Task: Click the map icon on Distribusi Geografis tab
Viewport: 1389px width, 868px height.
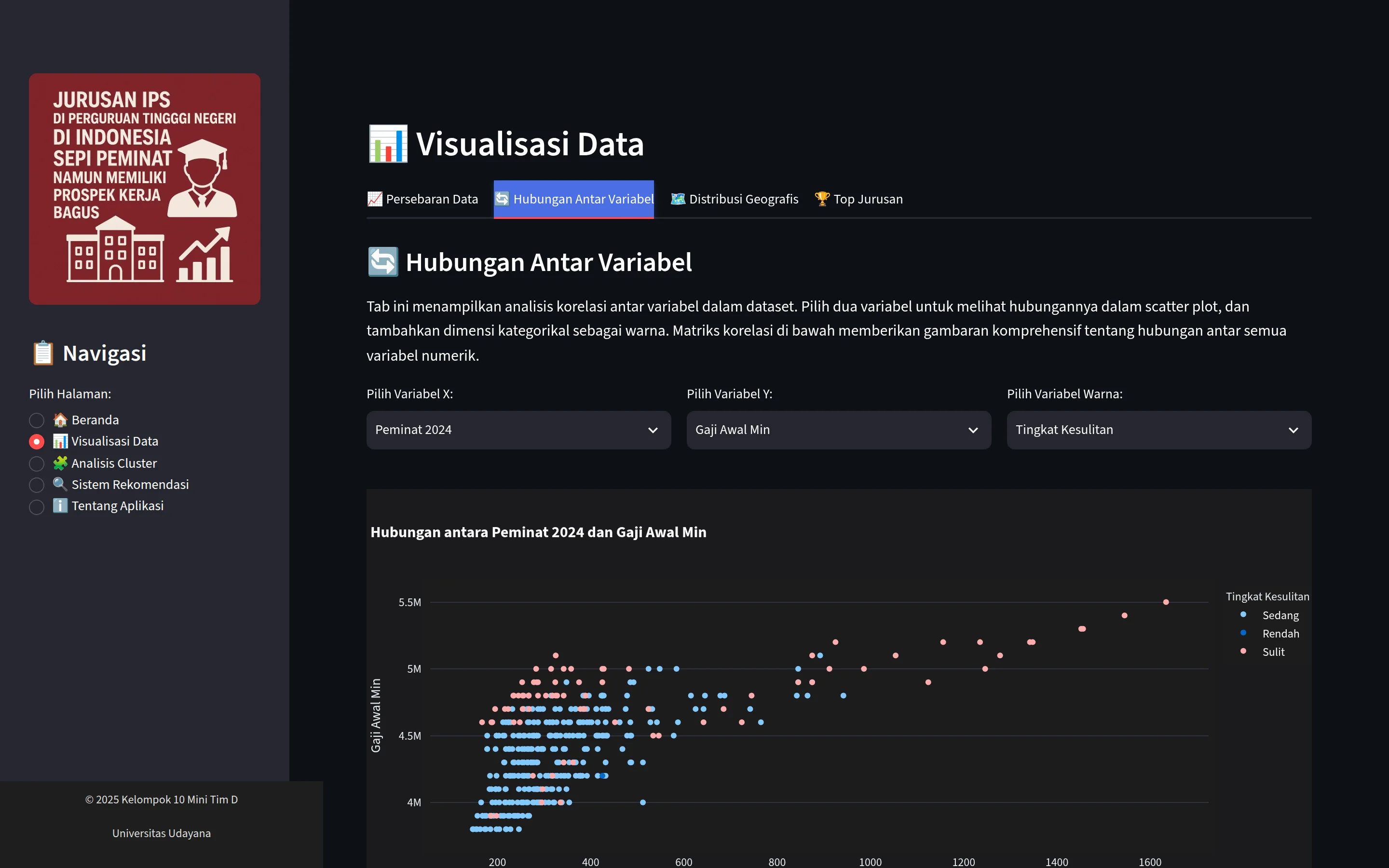Action: (678, 199)
